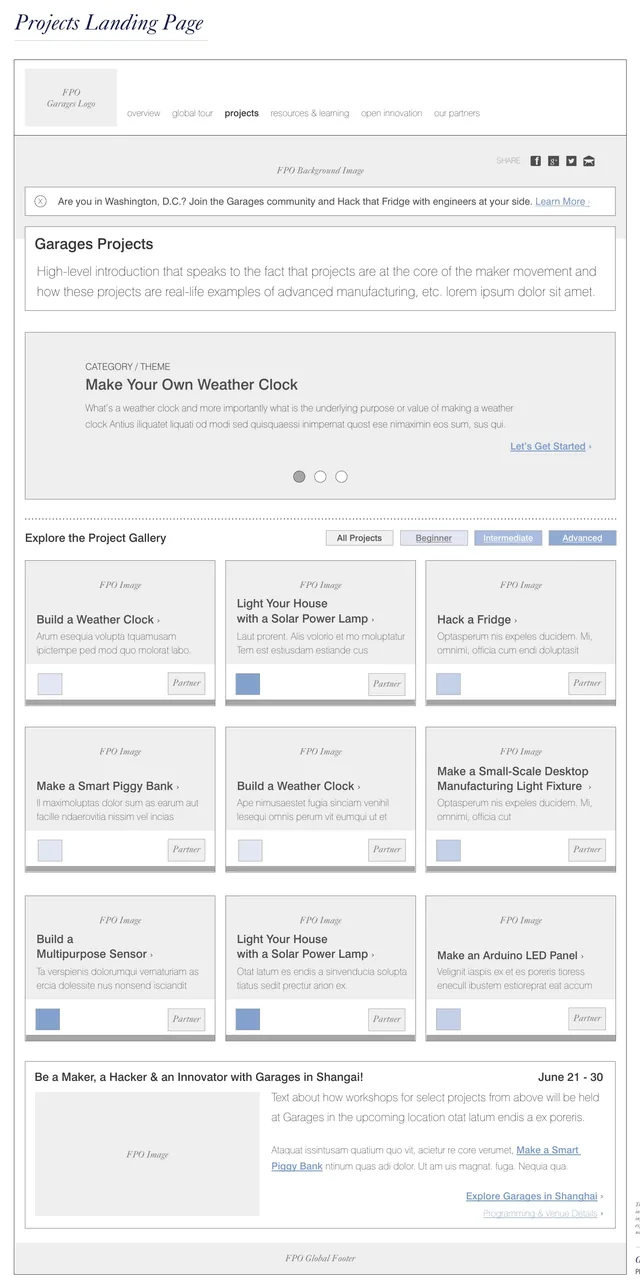This screenshot has width=640, height=1288.
Task: Select the projects nav item
Action: [x=242, y=113]
